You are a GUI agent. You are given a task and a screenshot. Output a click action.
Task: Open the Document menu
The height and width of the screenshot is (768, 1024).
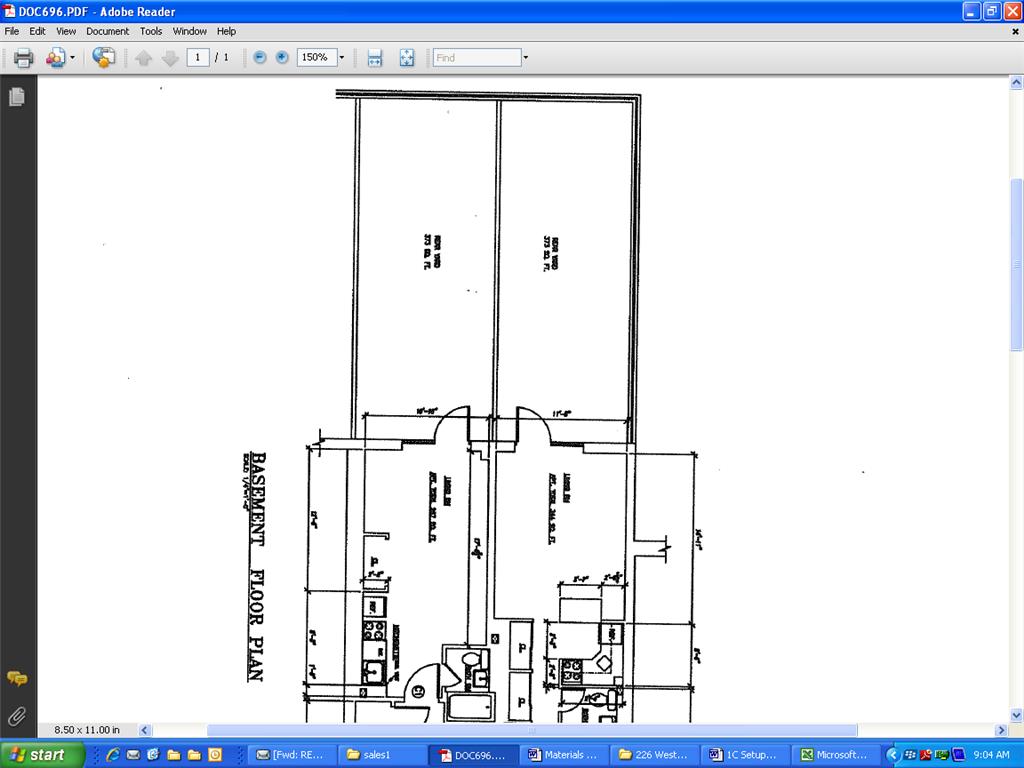point(107,31)
